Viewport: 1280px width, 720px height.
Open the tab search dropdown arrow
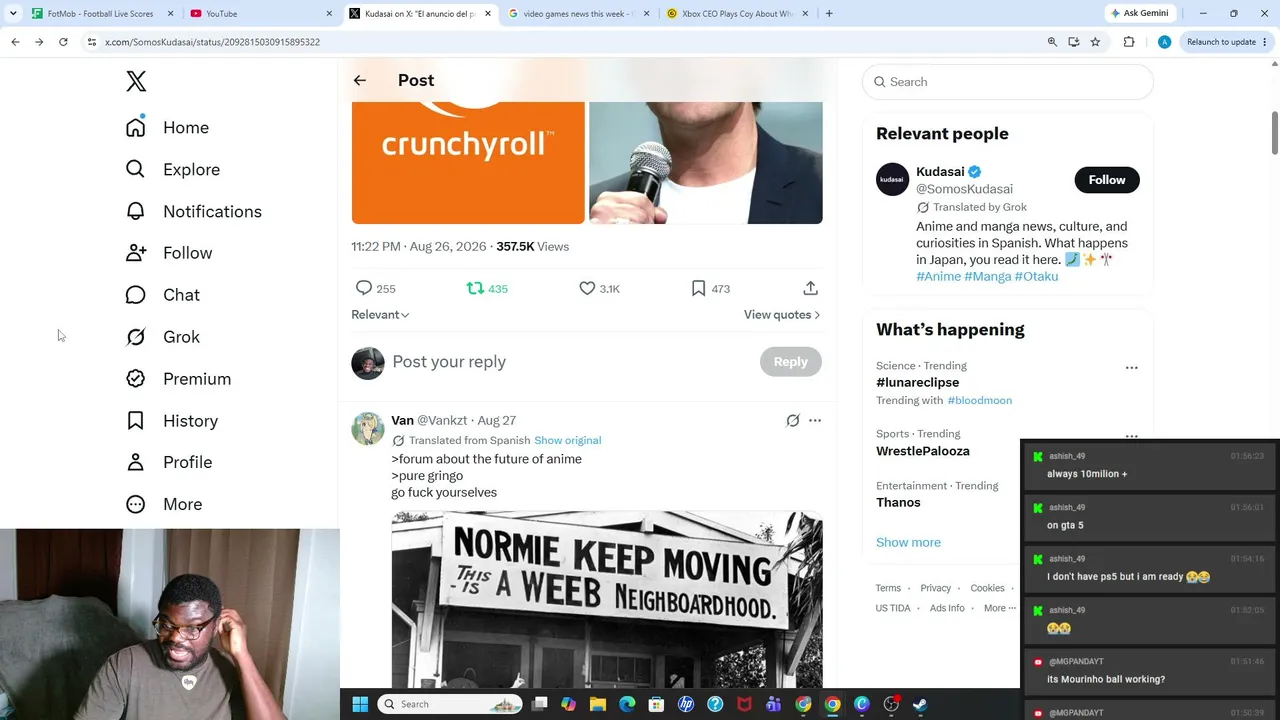[x=13, y=13]
